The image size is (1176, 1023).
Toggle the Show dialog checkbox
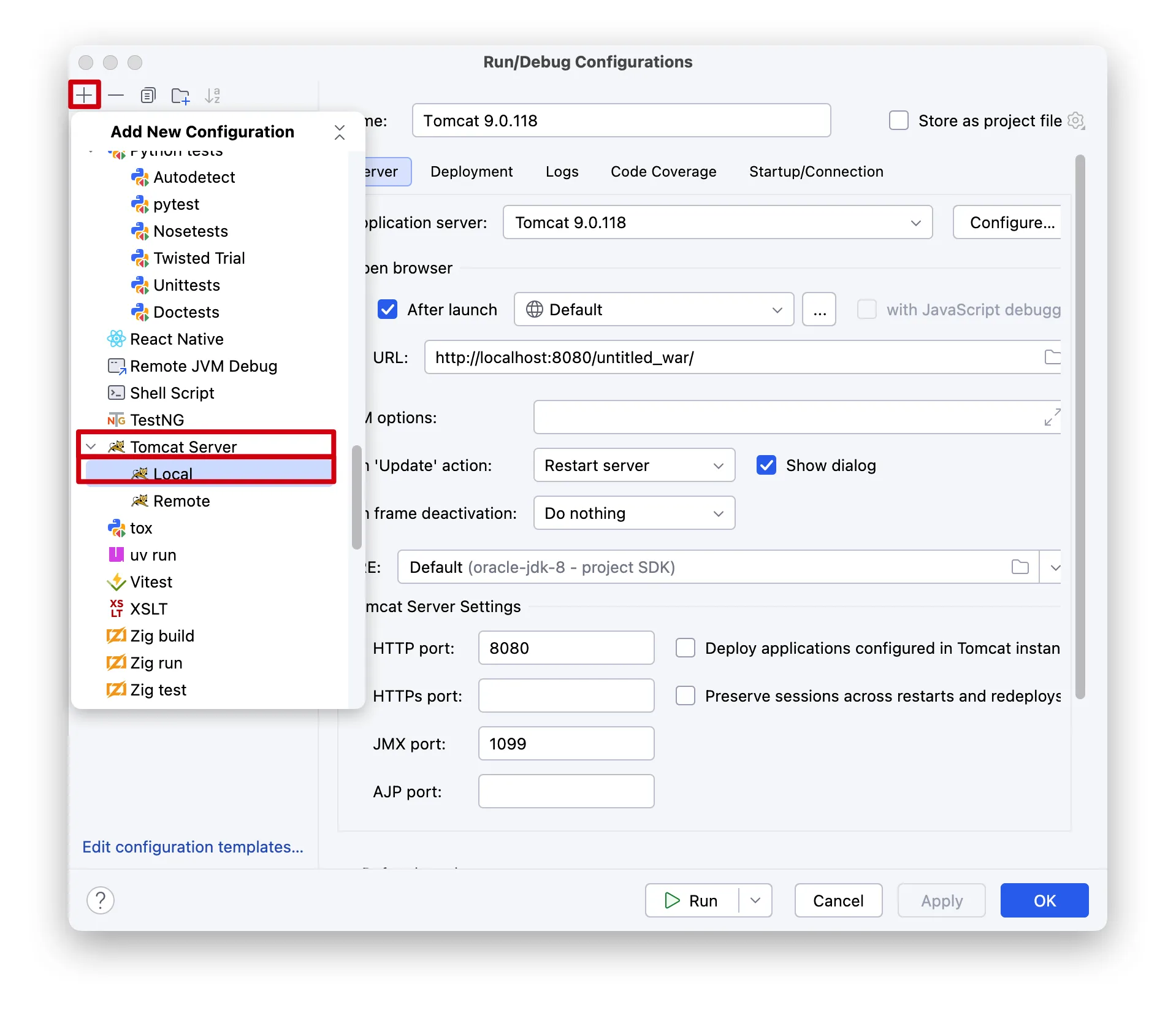(766, 465)
